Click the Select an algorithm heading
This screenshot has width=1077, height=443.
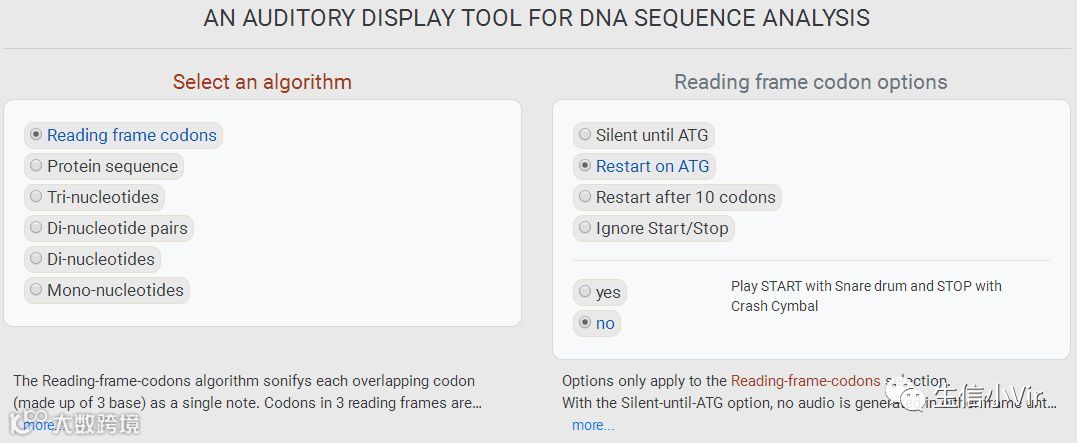click(x=262, y=82)
